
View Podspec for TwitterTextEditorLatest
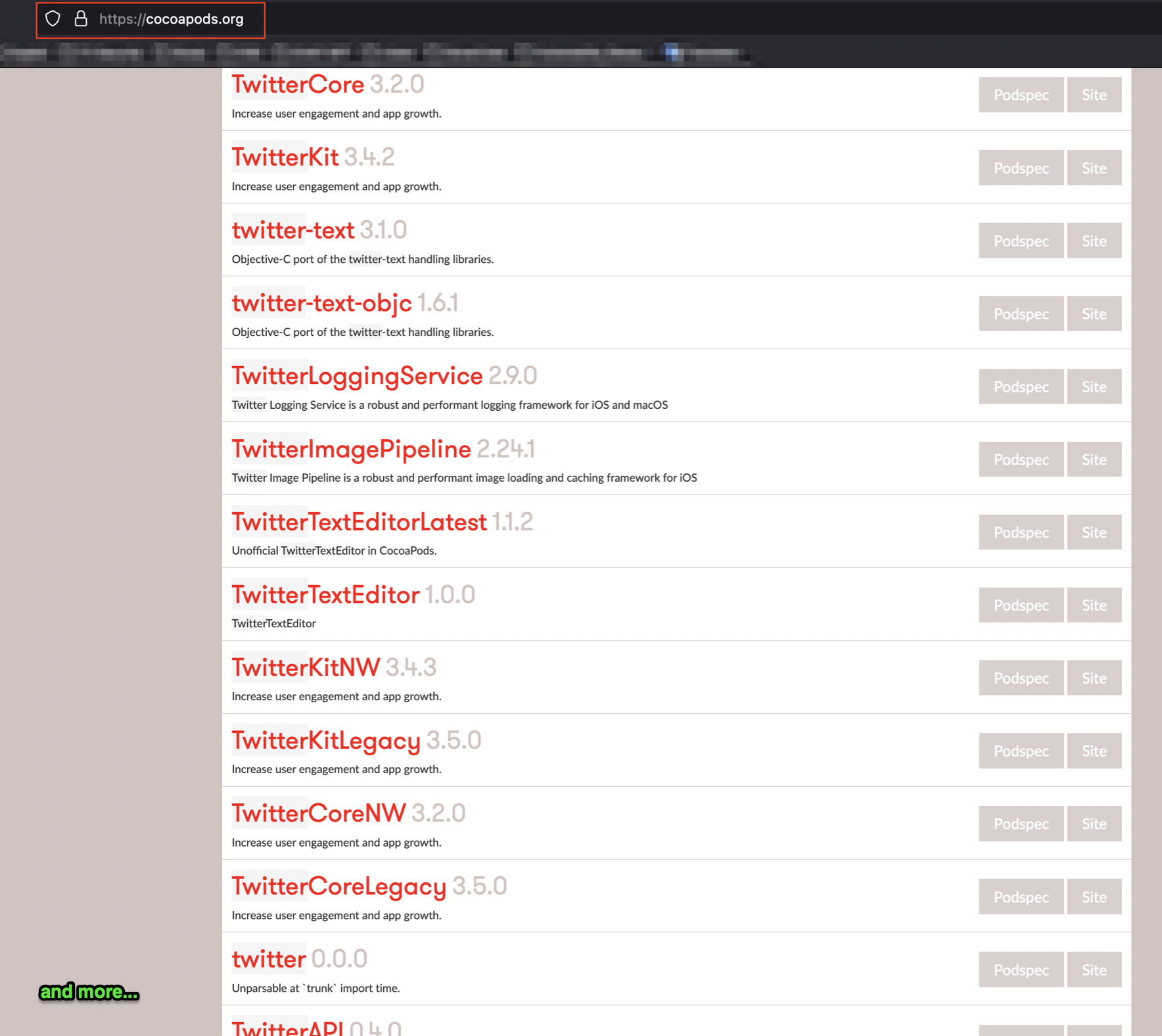point(1021,533)
